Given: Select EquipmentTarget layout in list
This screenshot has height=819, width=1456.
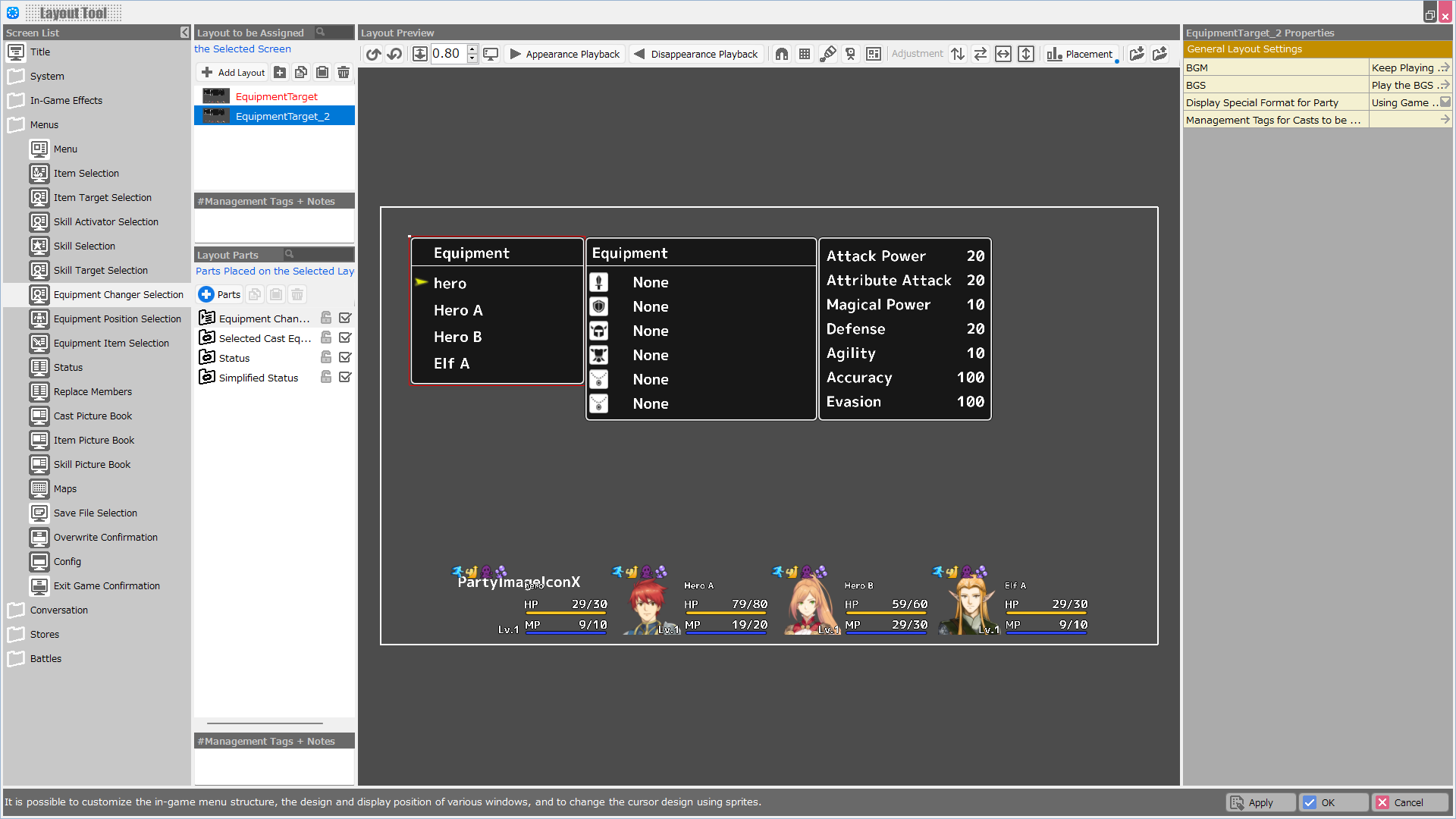Looking at the screenshot, I should point(275,96).
